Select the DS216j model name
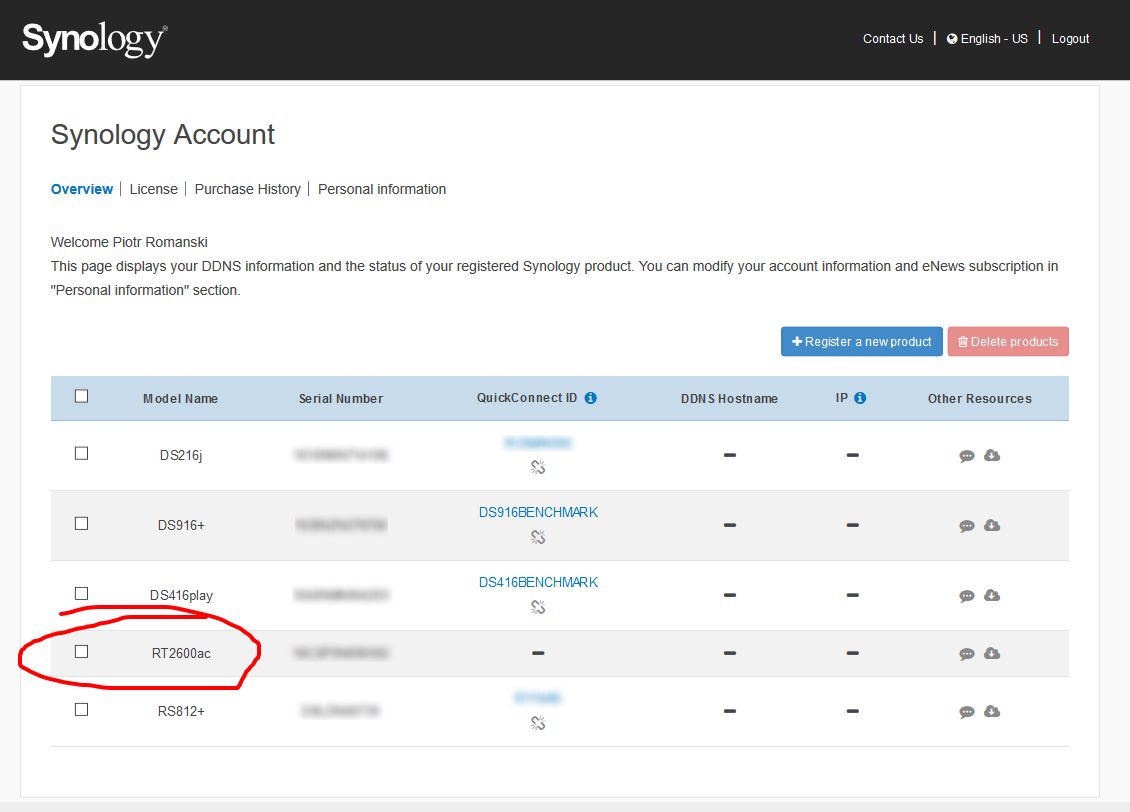Viewport: 1130px width, 812px height. tap(181, 455)
